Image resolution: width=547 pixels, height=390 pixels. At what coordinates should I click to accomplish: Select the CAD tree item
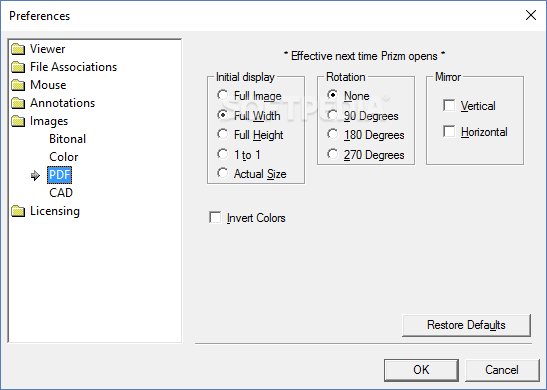pos(61,193)
